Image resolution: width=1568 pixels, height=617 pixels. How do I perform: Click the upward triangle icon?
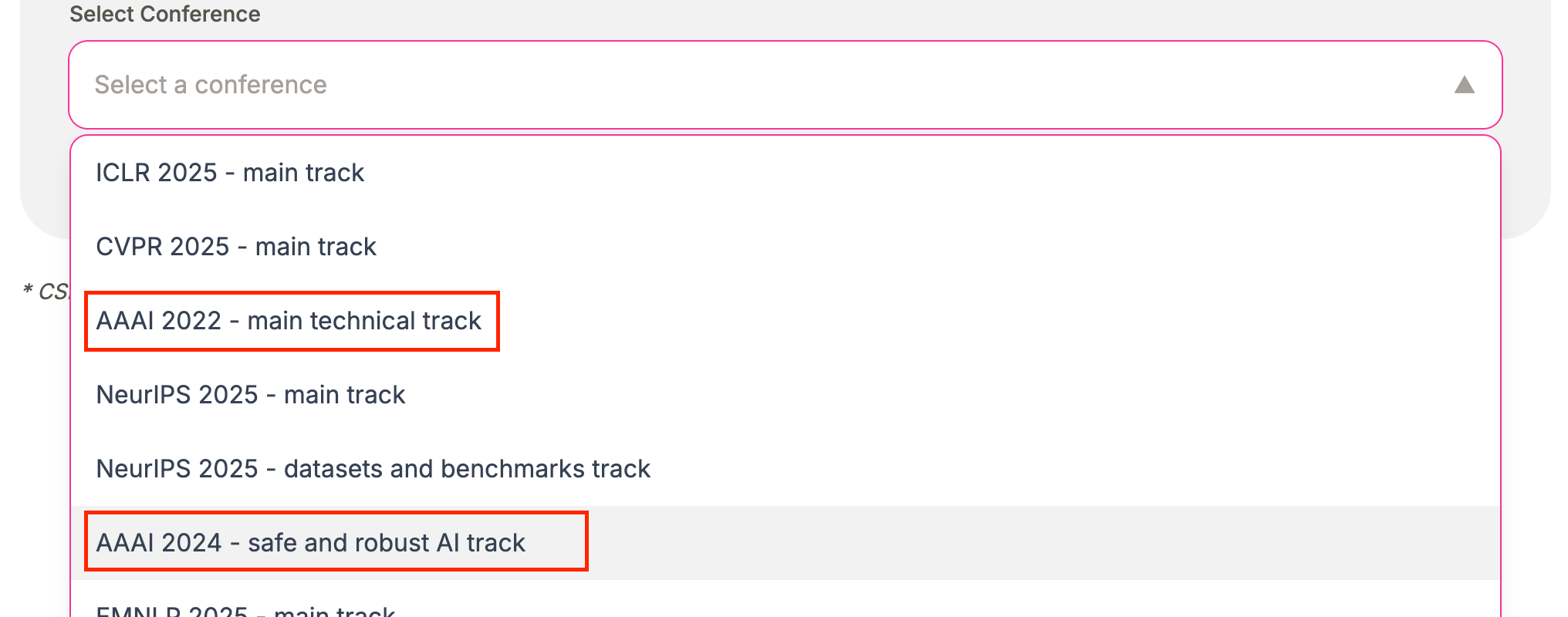(x=1464, y=85)
